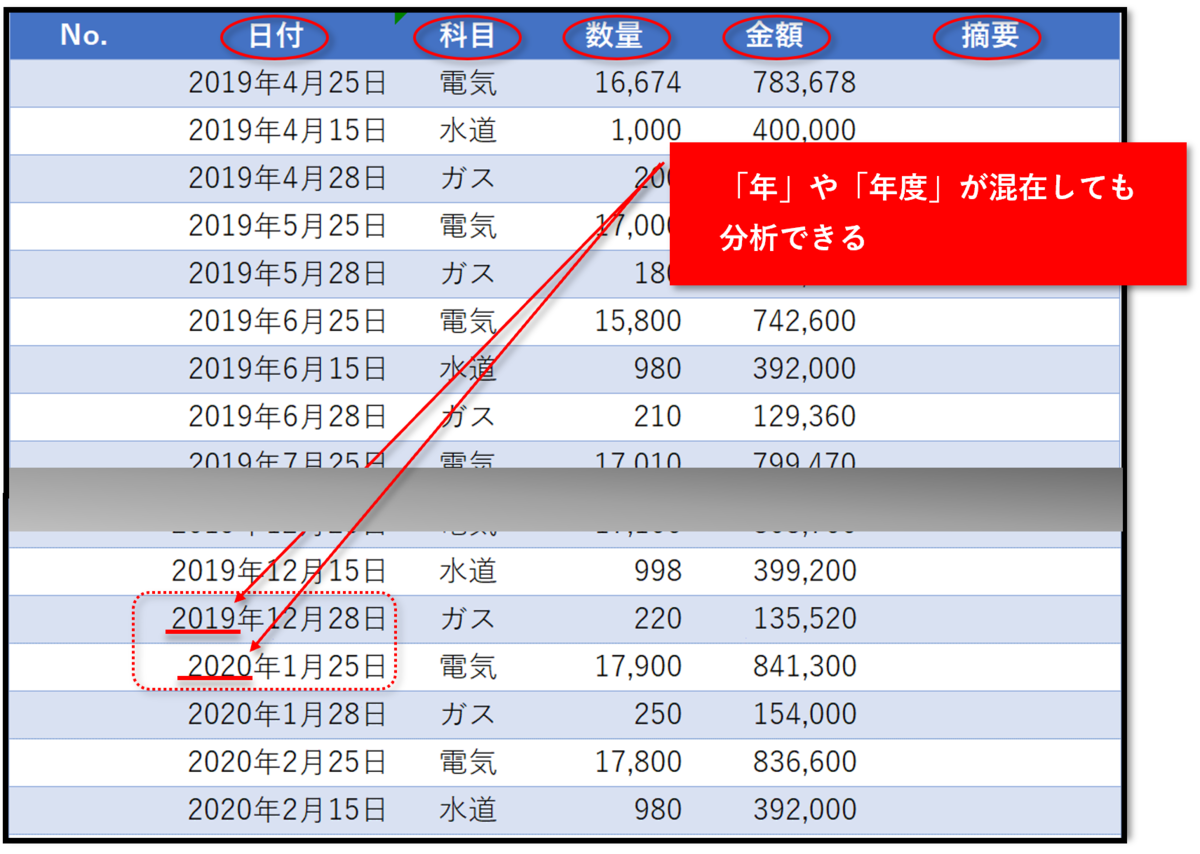The height and width of the screenshot is (854, 1200).
Task: Click the date cell 2020年1月28日
Action: point(287,714)
